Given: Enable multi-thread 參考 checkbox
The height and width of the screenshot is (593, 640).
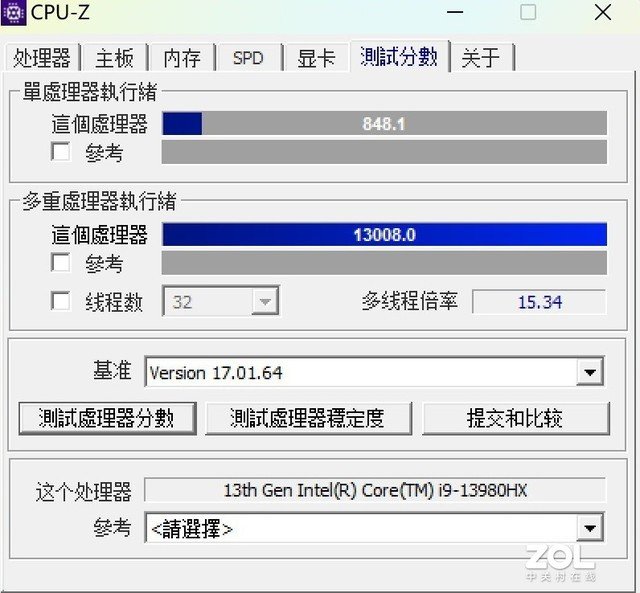Looking at the screenshot, I should pyautogui.click(x=60, y=262).
